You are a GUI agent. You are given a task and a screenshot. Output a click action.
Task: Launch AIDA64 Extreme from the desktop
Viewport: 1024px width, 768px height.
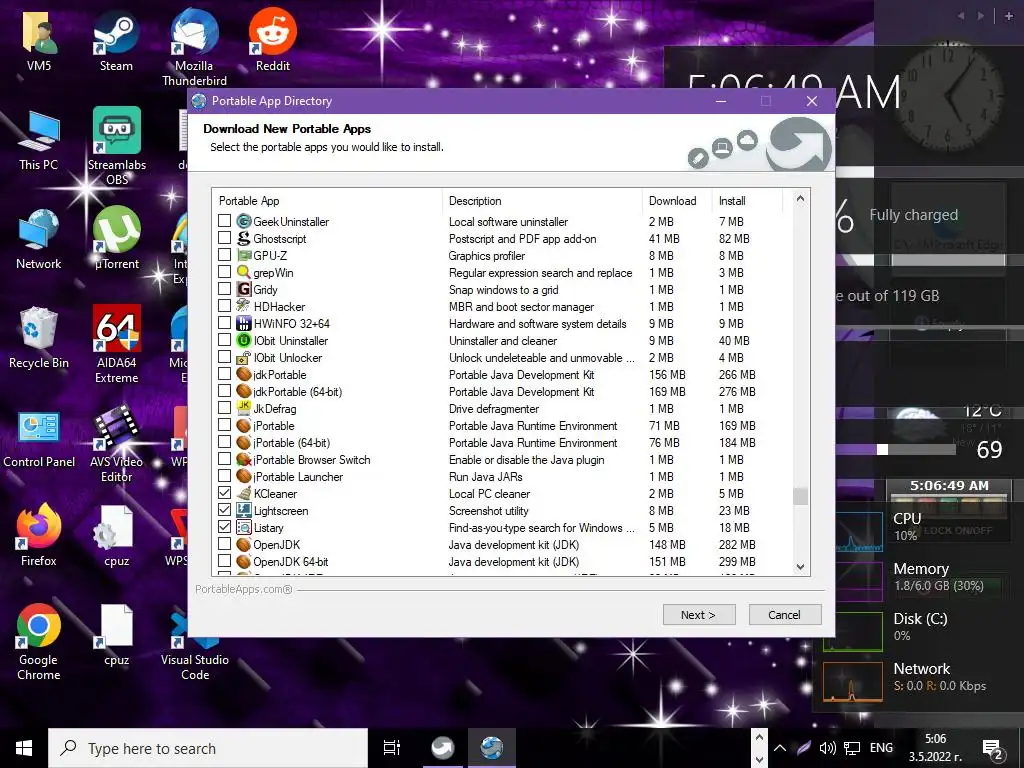(x=117, y=344)
